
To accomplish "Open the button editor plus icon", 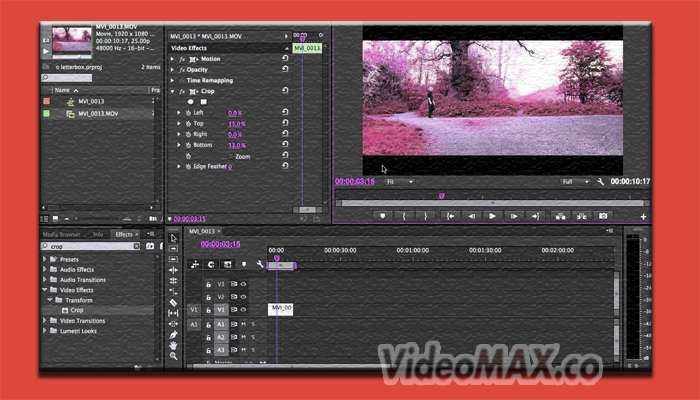I will (x=643, y=217).
